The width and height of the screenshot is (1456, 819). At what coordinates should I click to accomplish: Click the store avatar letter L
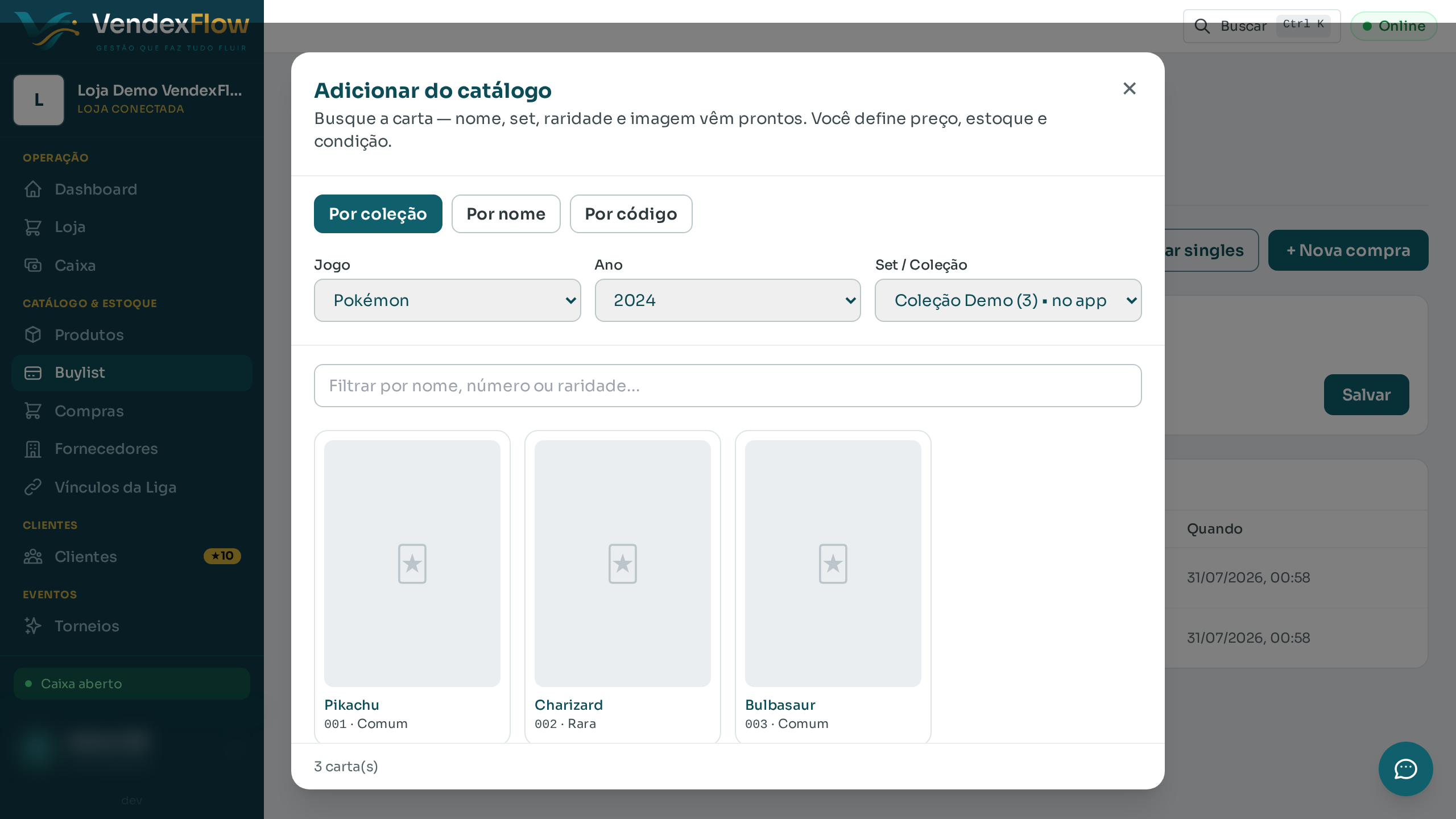pyautogui.click(x=39, y=100)
